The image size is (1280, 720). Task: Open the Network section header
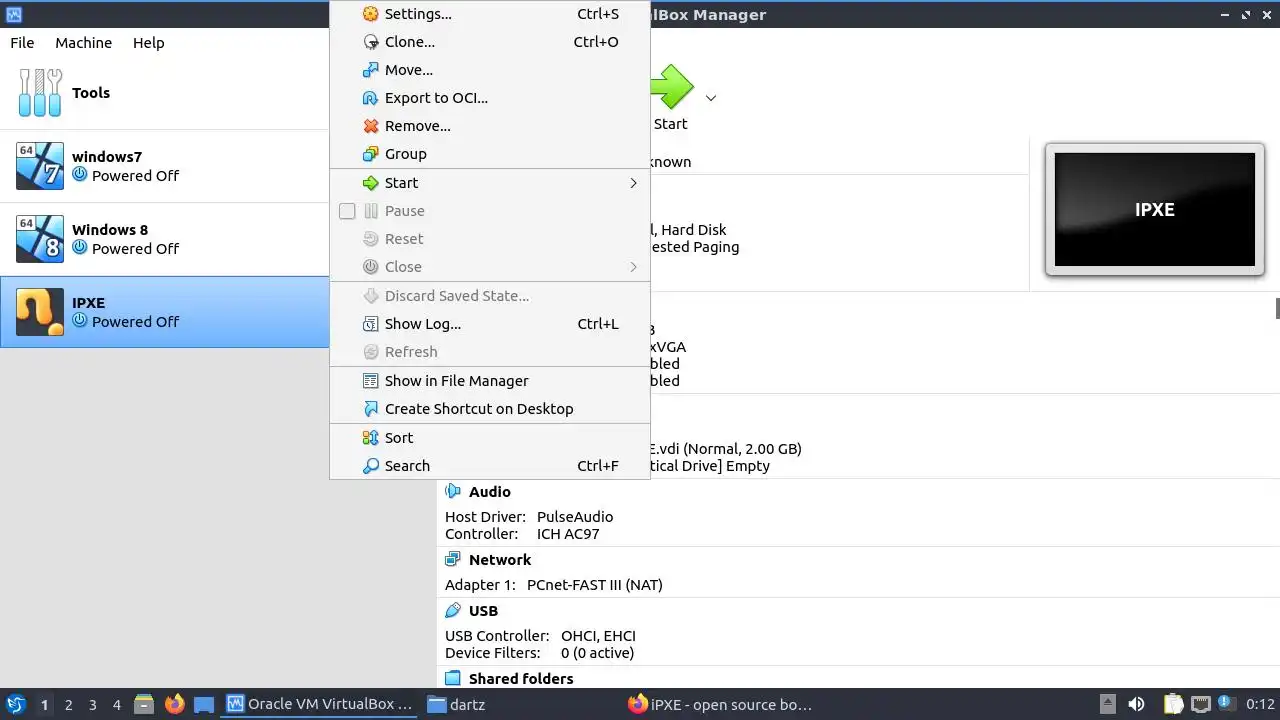click(500, 560)
